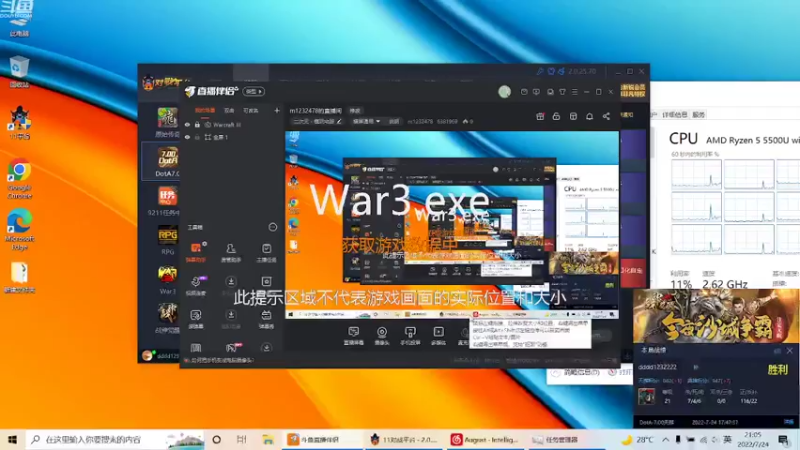
Task: Open the notification center on taskbar
Action: tap(784, 439)
